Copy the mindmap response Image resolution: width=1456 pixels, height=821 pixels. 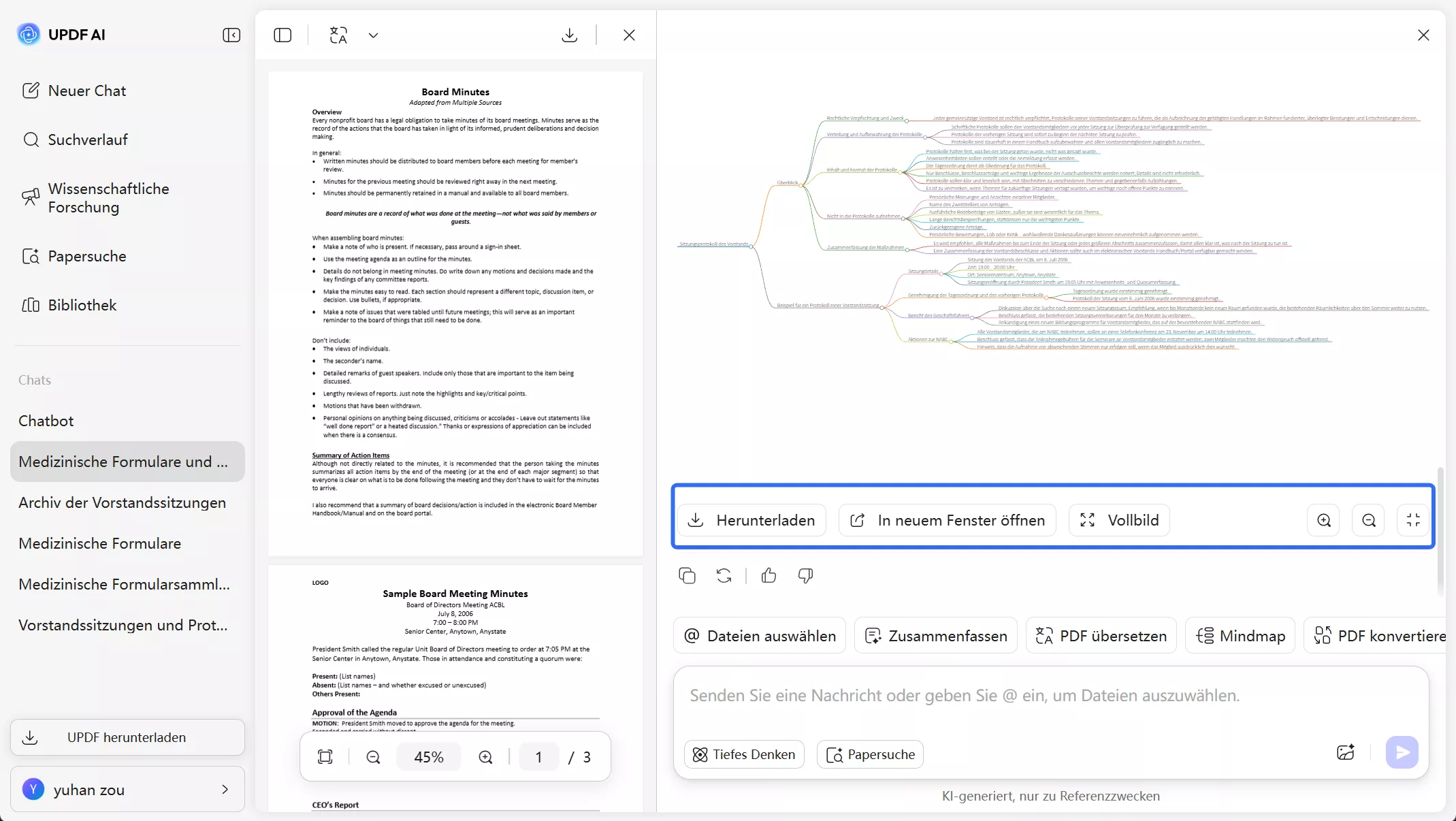pyautogui.click(x=687, y=575)
